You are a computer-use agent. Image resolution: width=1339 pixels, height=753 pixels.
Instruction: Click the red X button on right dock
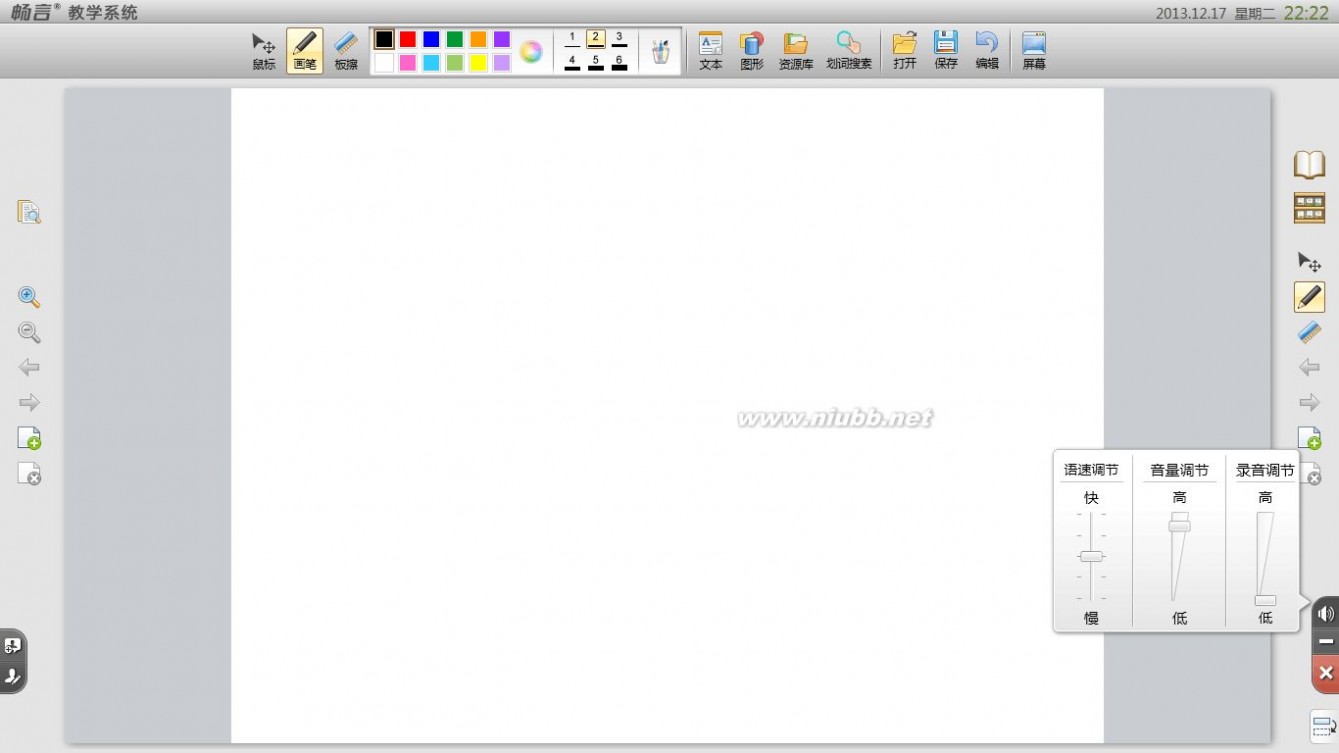pos(1326,673)
